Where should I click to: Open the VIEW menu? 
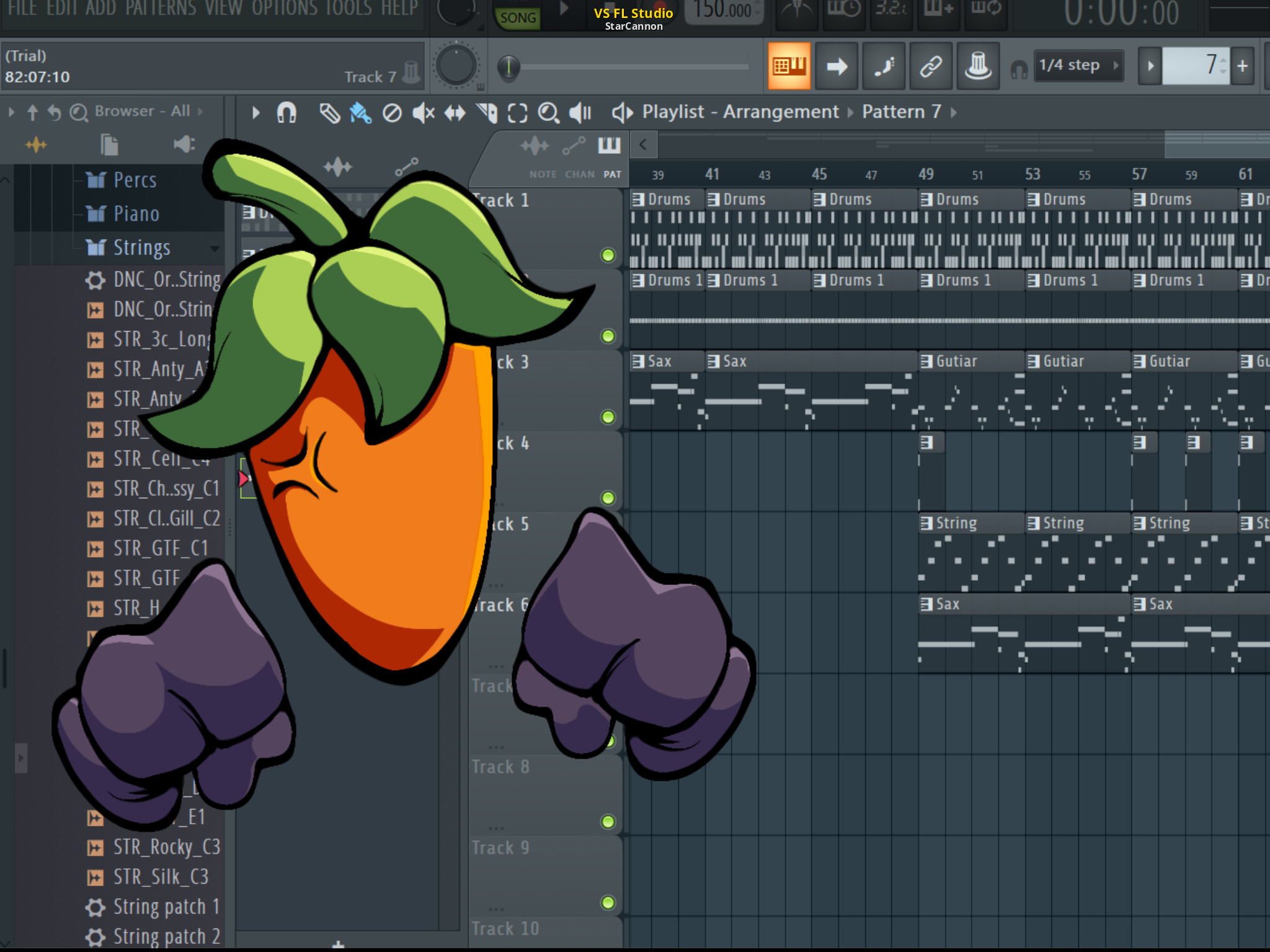pyautogui.click(x=224, y=9)
